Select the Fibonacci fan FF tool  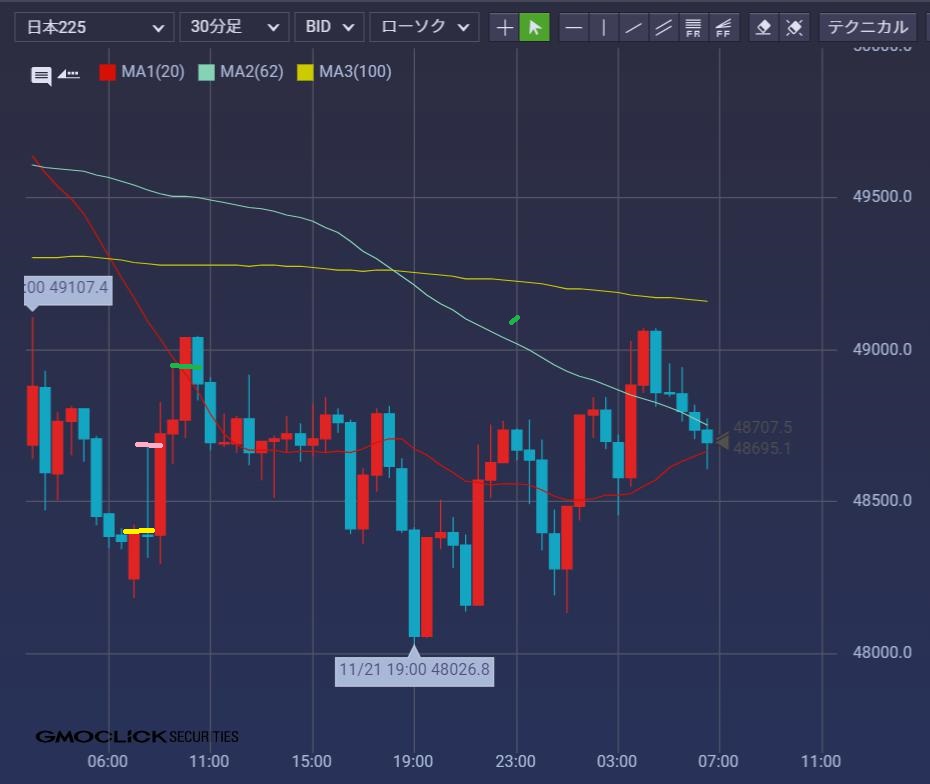pyautogui.click(x=723, y=27)
